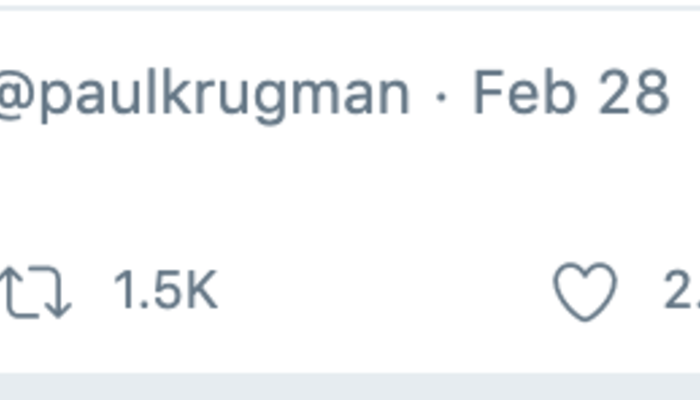Click the like count beside the heart
700x400 pixels.
[682, 291]
